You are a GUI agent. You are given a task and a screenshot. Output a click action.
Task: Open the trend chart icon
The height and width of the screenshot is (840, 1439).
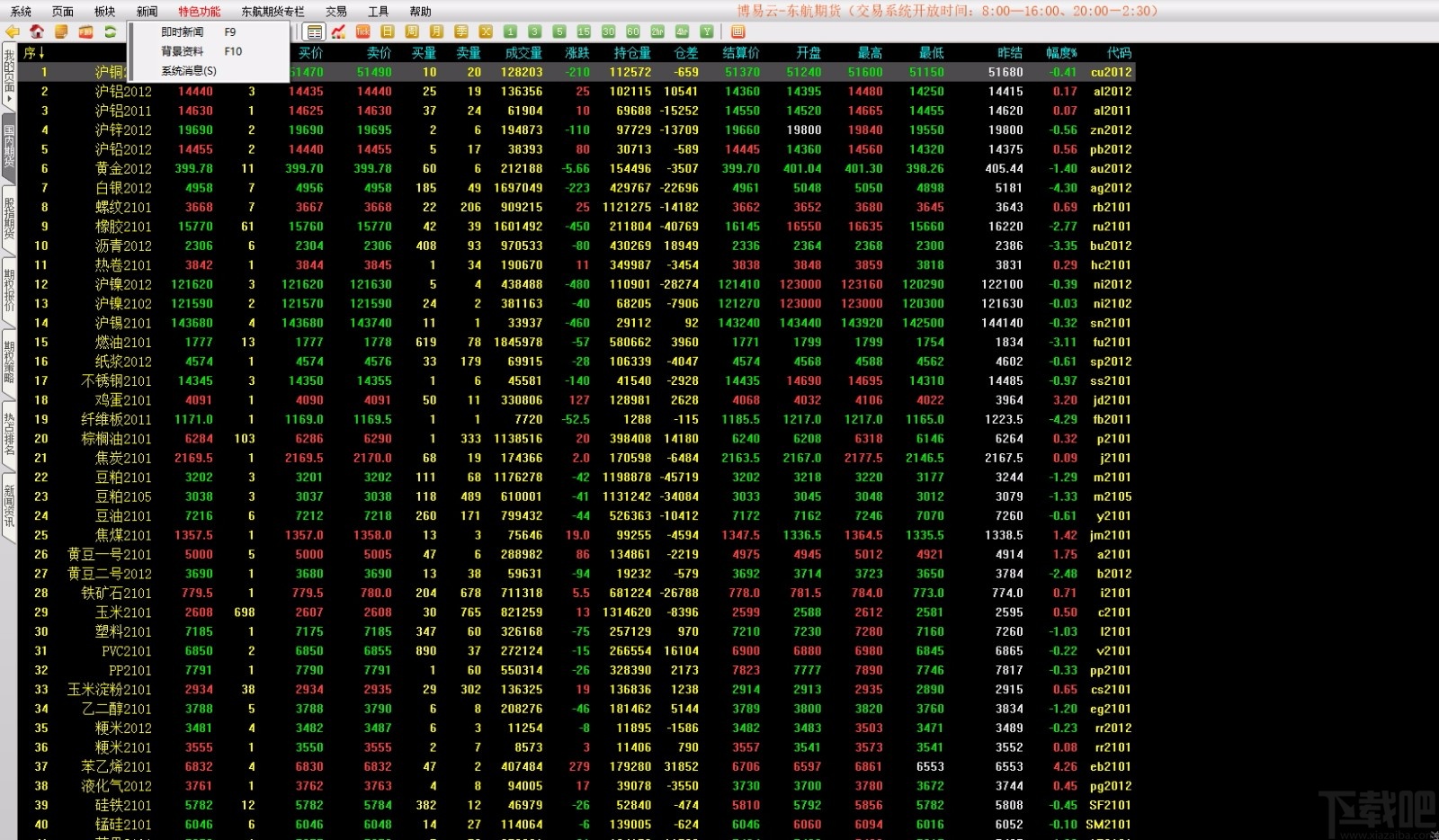click(338, 31)
